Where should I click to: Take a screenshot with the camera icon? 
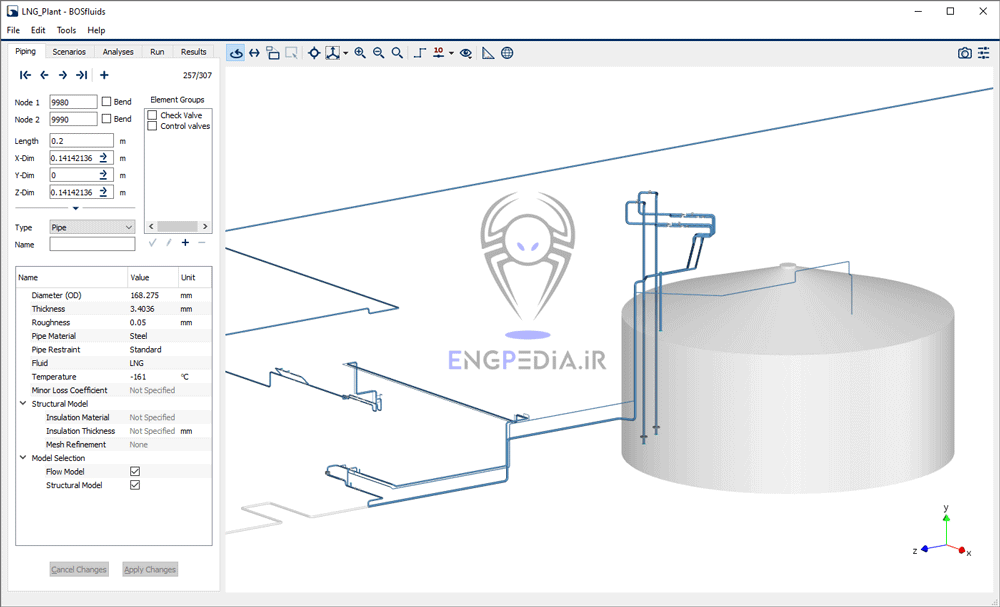[x=963, y=52]
